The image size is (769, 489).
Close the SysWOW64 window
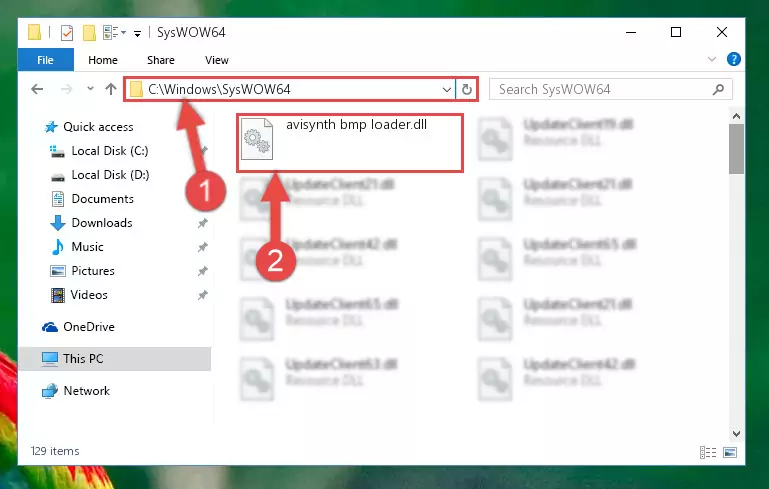721,32
